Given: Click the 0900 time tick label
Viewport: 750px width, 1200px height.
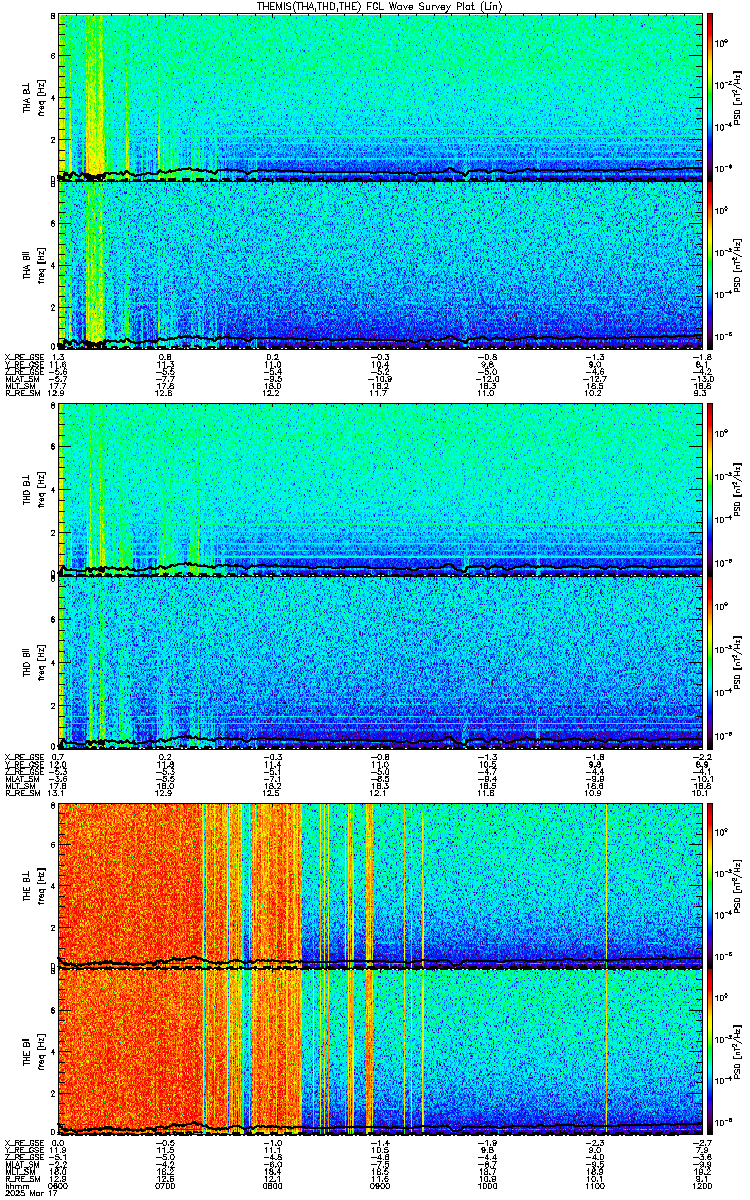Looking at the screenshot, I should click(x=380, y=1185).
